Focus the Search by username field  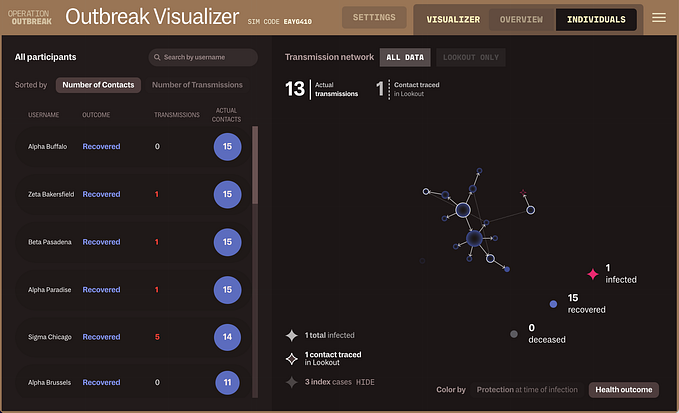point(203,57)
